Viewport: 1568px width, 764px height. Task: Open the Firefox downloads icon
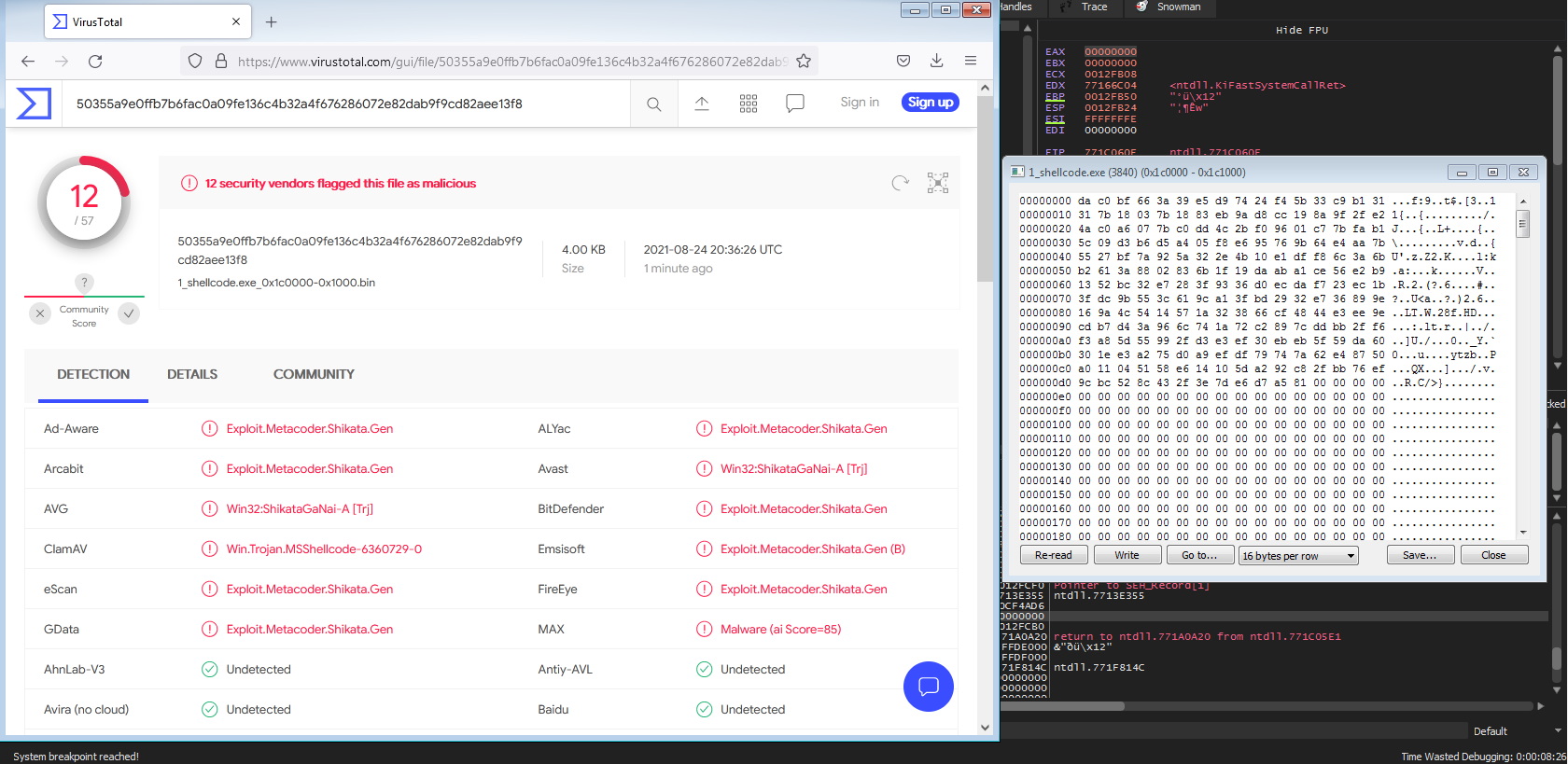coord(937,62)
